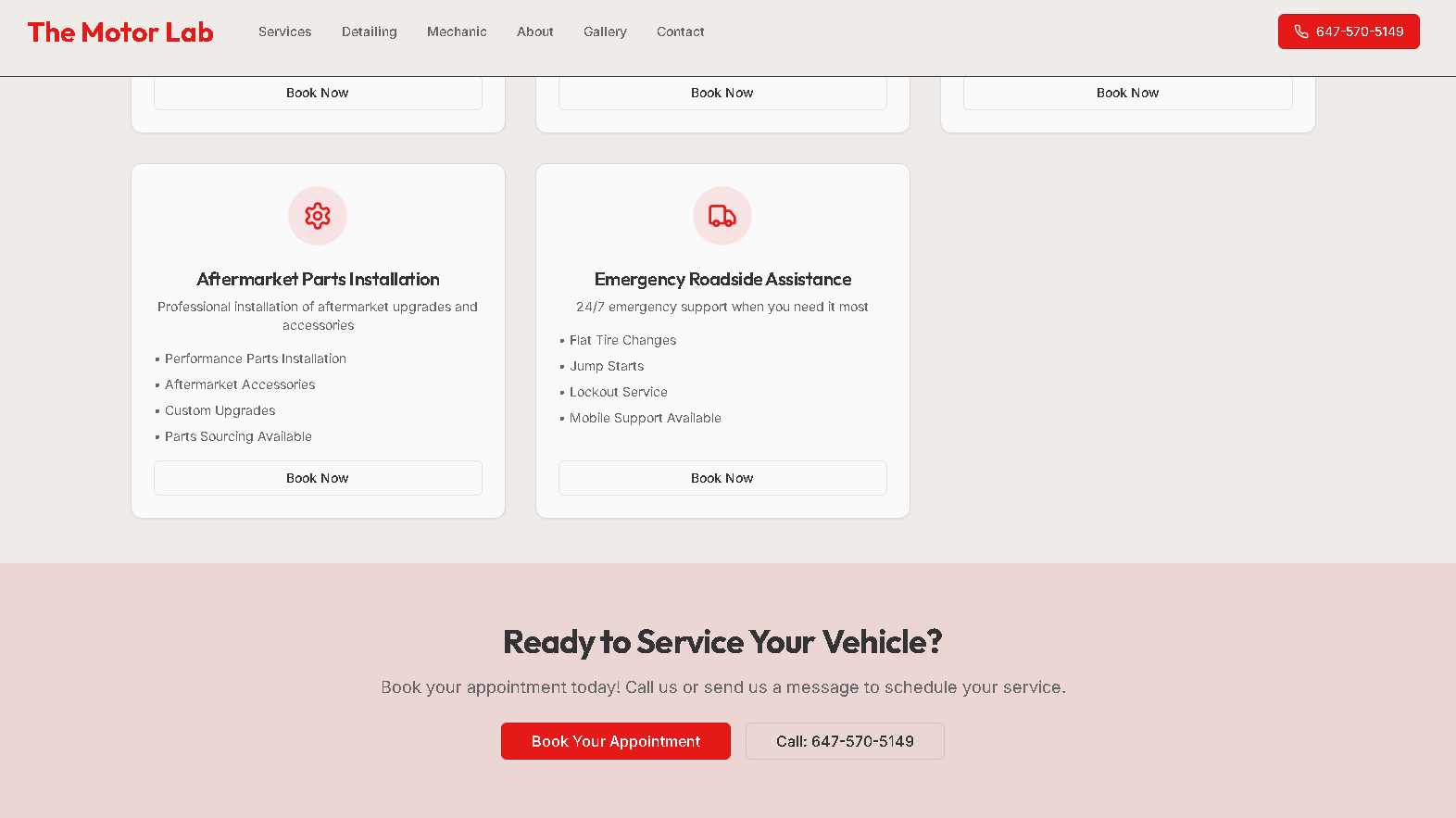Click the Emergency Roadside Assistance heading
This screenshot has width=1456, height=818.
722,279
